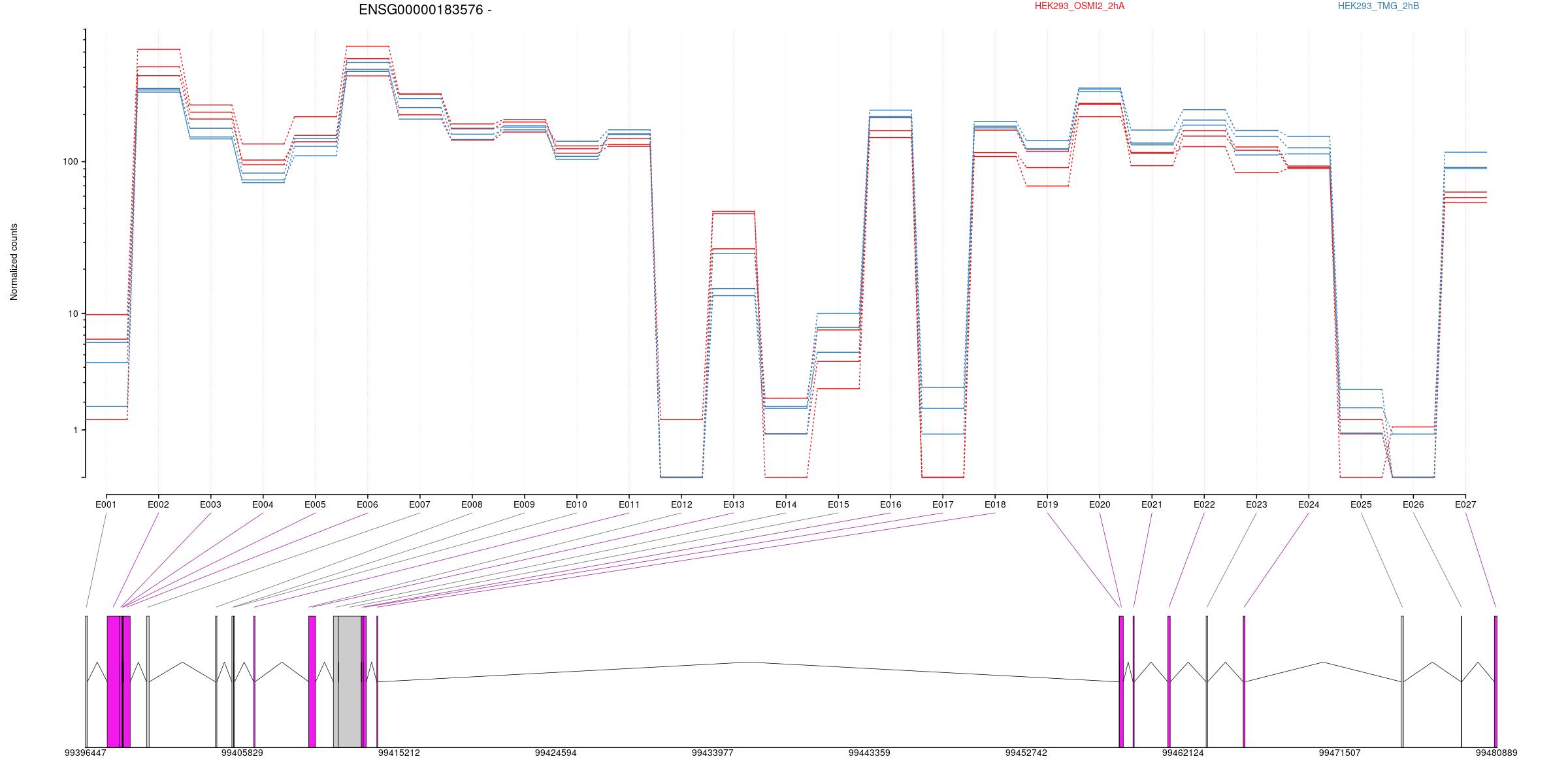Click exon label E017

(943, 504)
